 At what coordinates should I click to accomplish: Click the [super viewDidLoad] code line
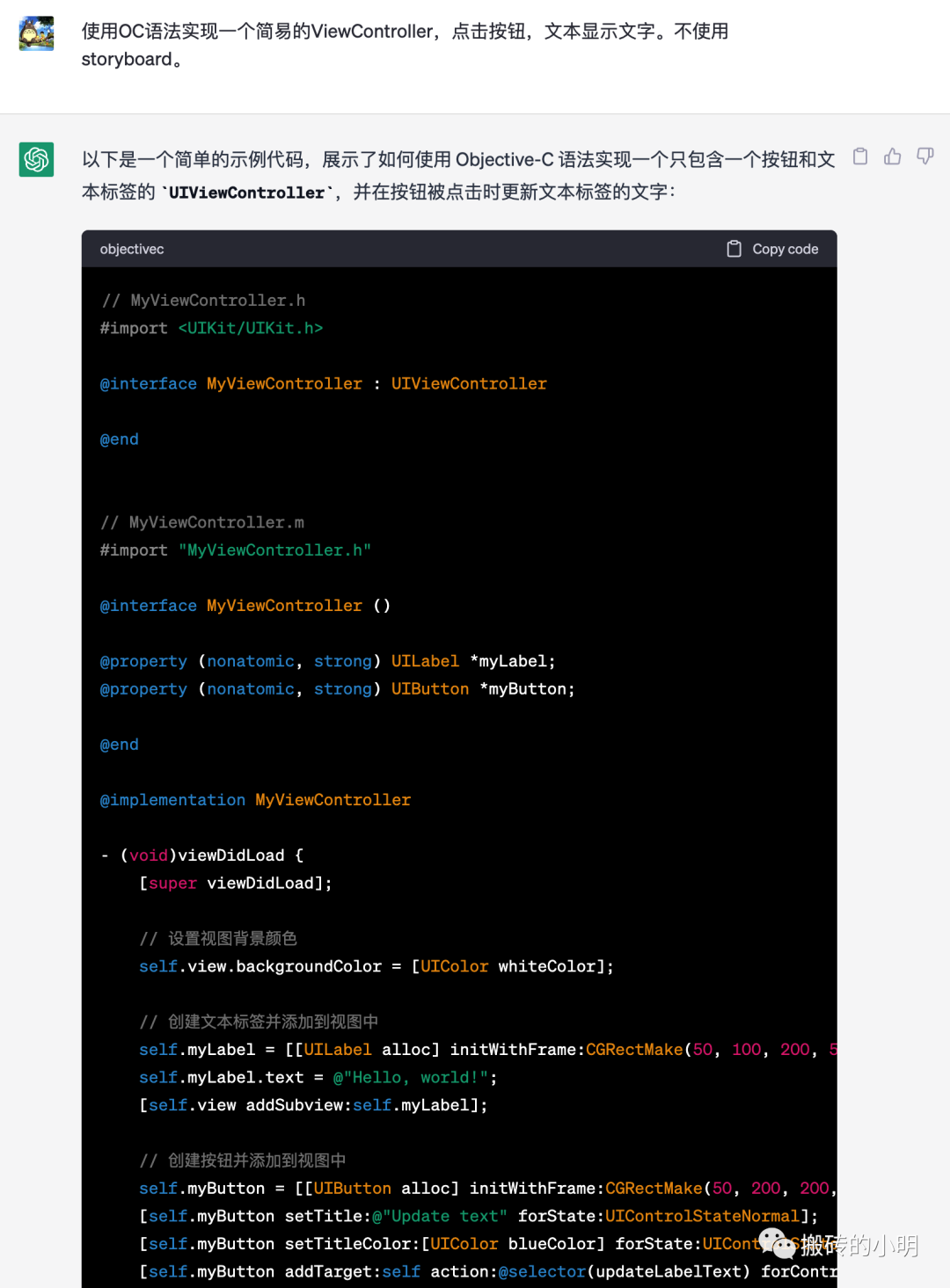[x=236, y=883]
